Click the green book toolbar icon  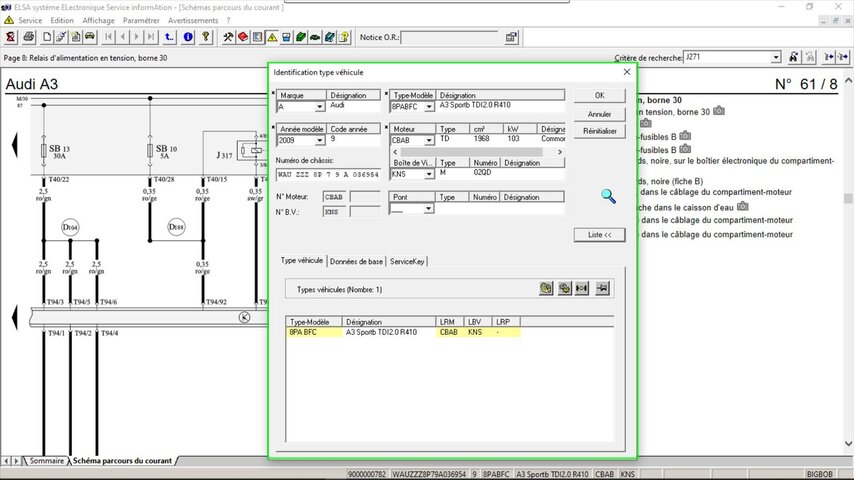point(301,37)
